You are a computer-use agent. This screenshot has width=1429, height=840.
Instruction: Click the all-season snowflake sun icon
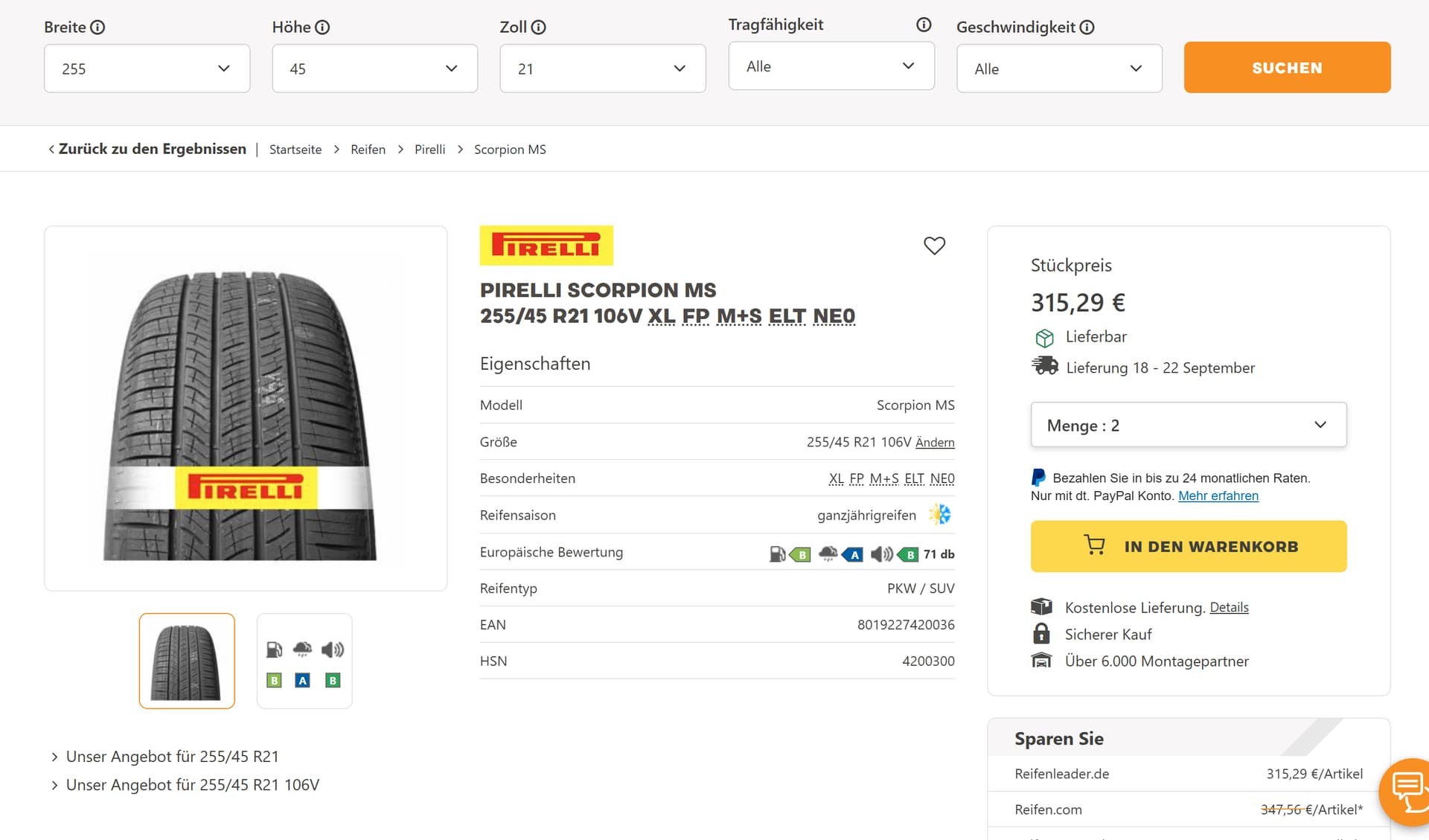[940, 514]
